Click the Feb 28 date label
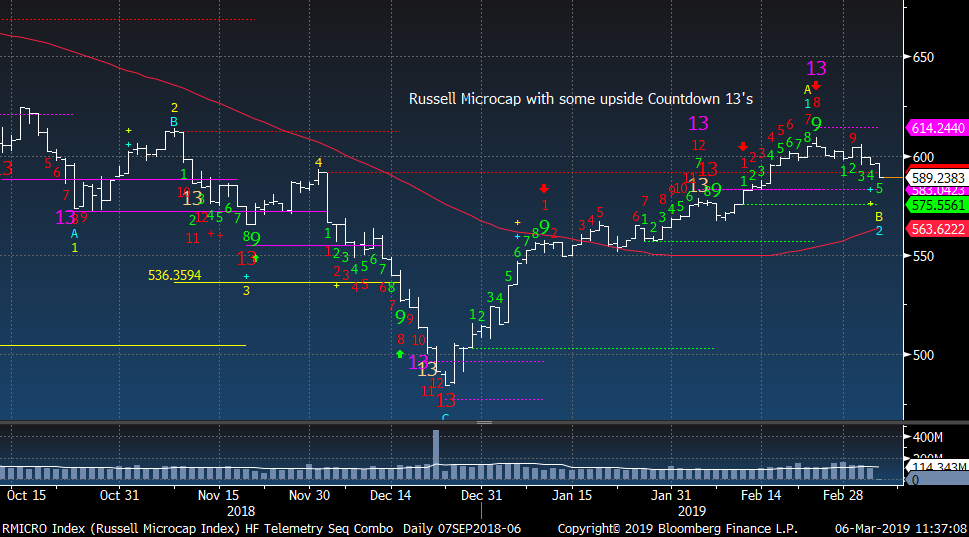969x537 pixels. 843,495
